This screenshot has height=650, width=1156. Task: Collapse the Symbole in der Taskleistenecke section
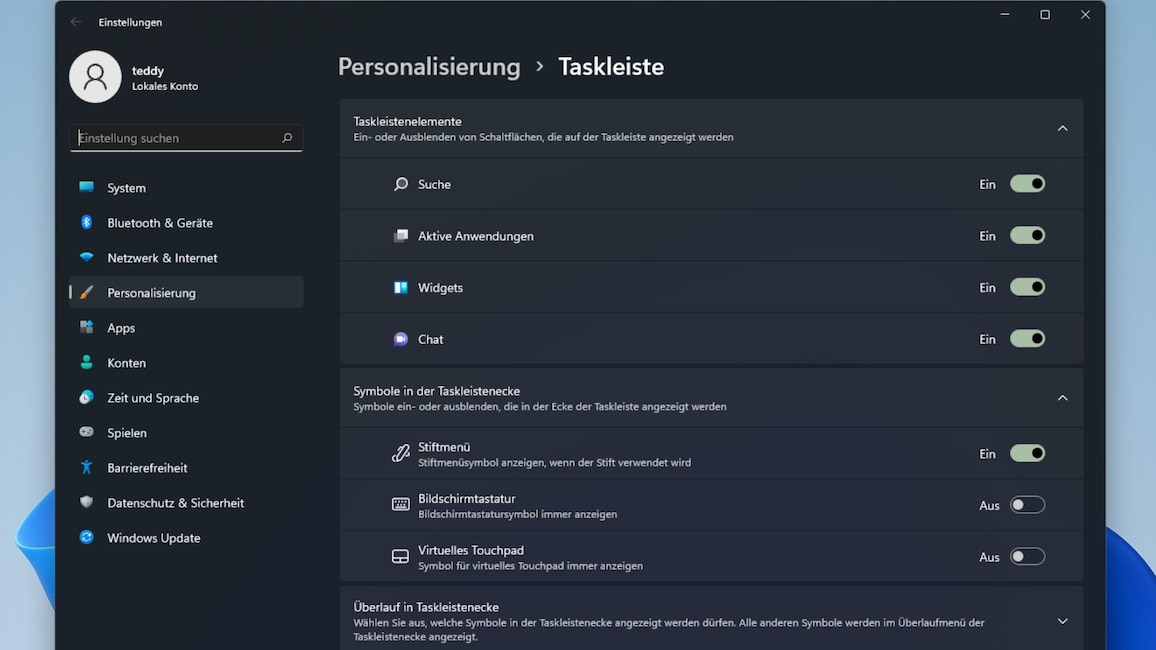(x=1062, y=397)
